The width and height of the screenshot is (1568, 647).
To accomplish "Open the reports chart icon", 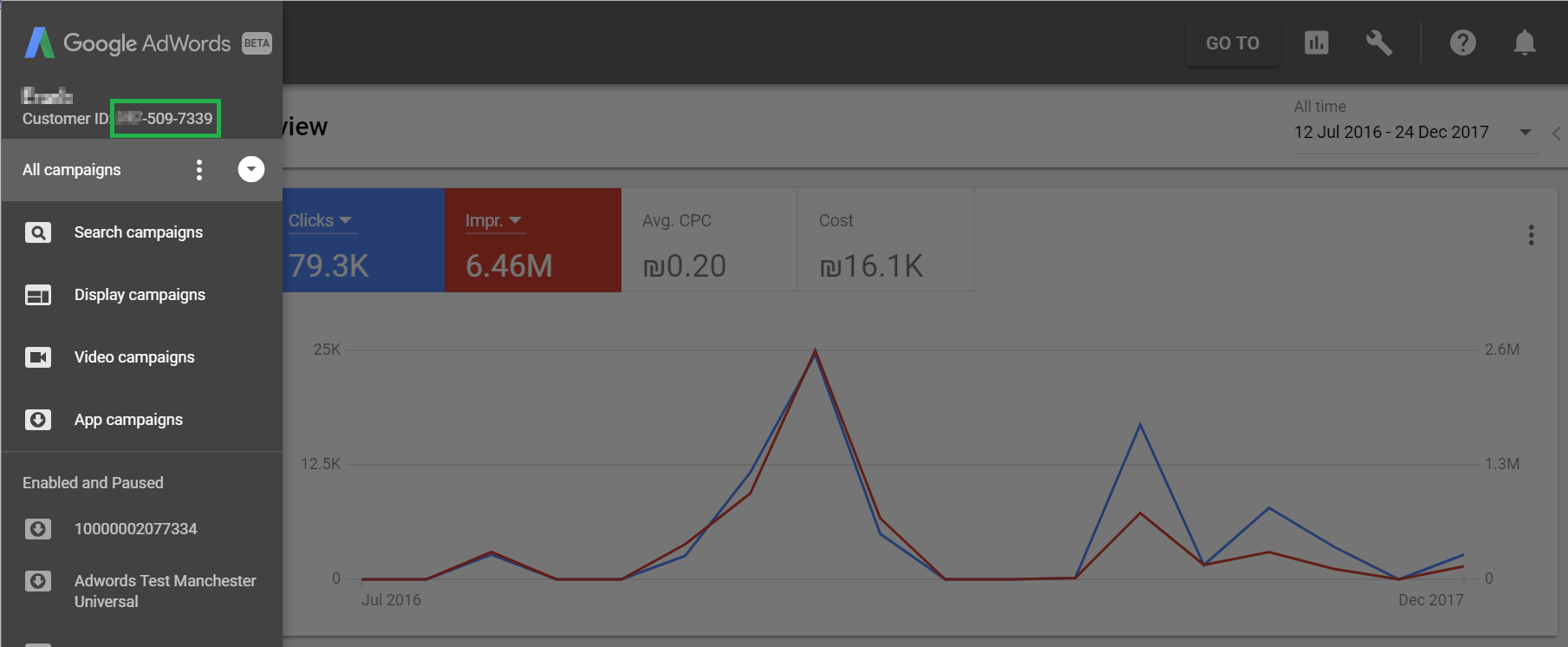I will click(x=1316, y=42).
